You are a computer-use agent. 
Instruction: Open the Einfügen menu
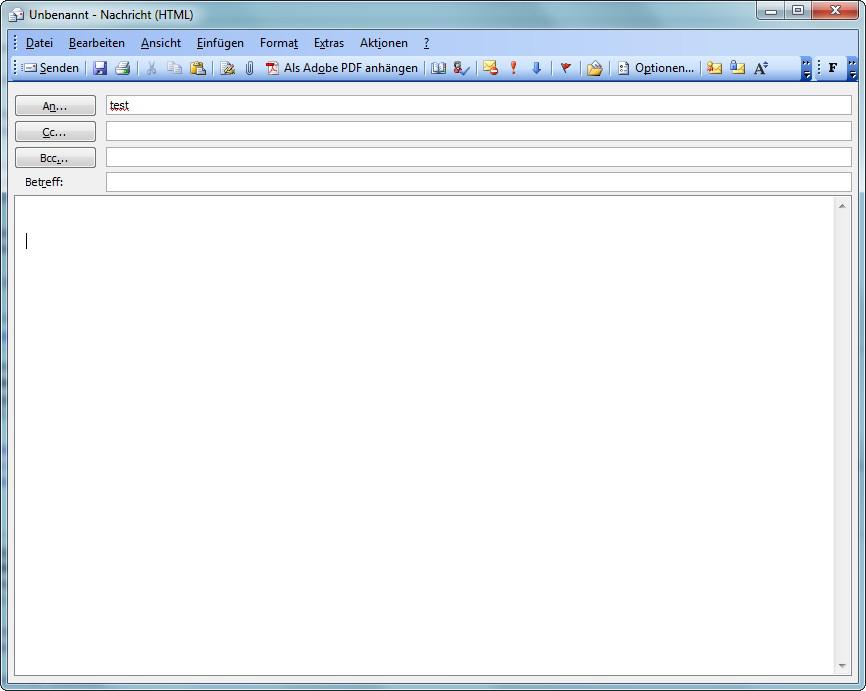click(x=220, y=43)
